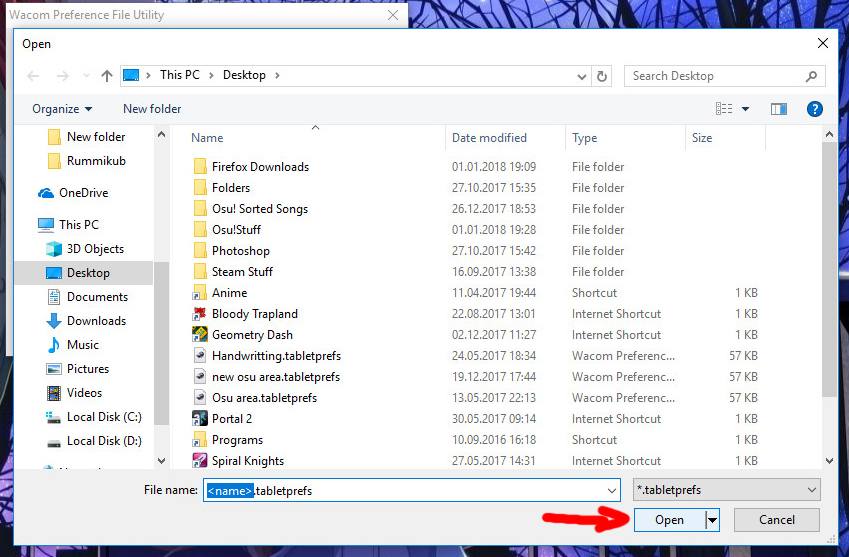Select the Osu!Stuff folder icon
Screen dimensions: 849x557
pos(200,230)
